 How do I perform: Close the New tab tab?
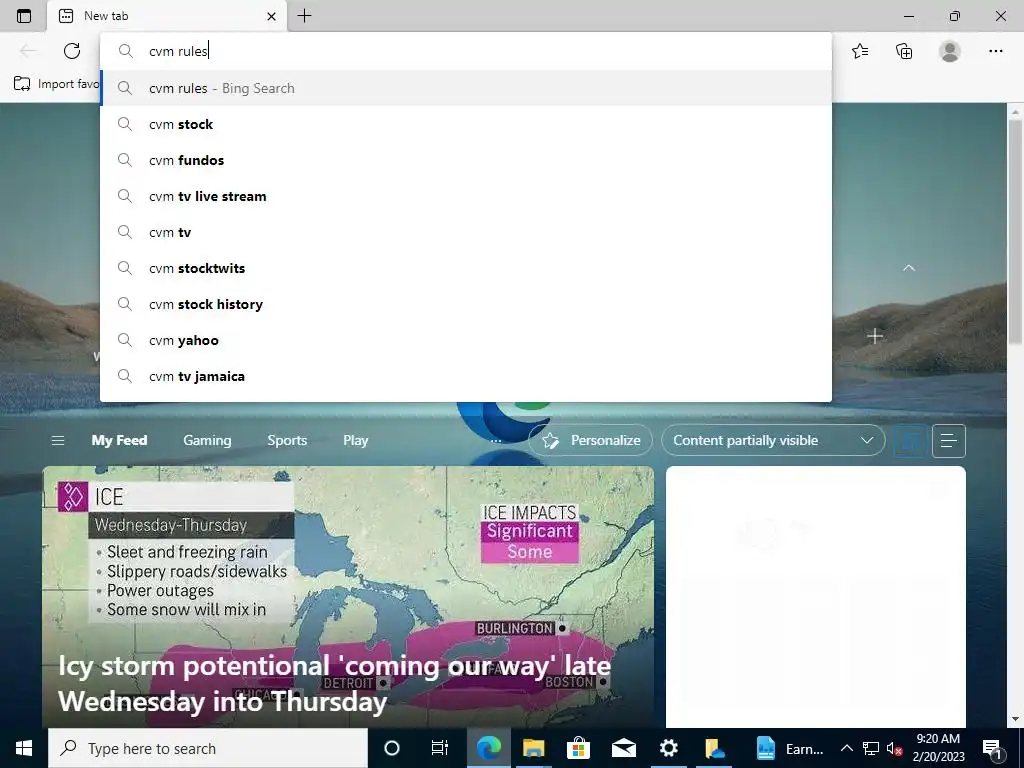(x=272, y=16)
